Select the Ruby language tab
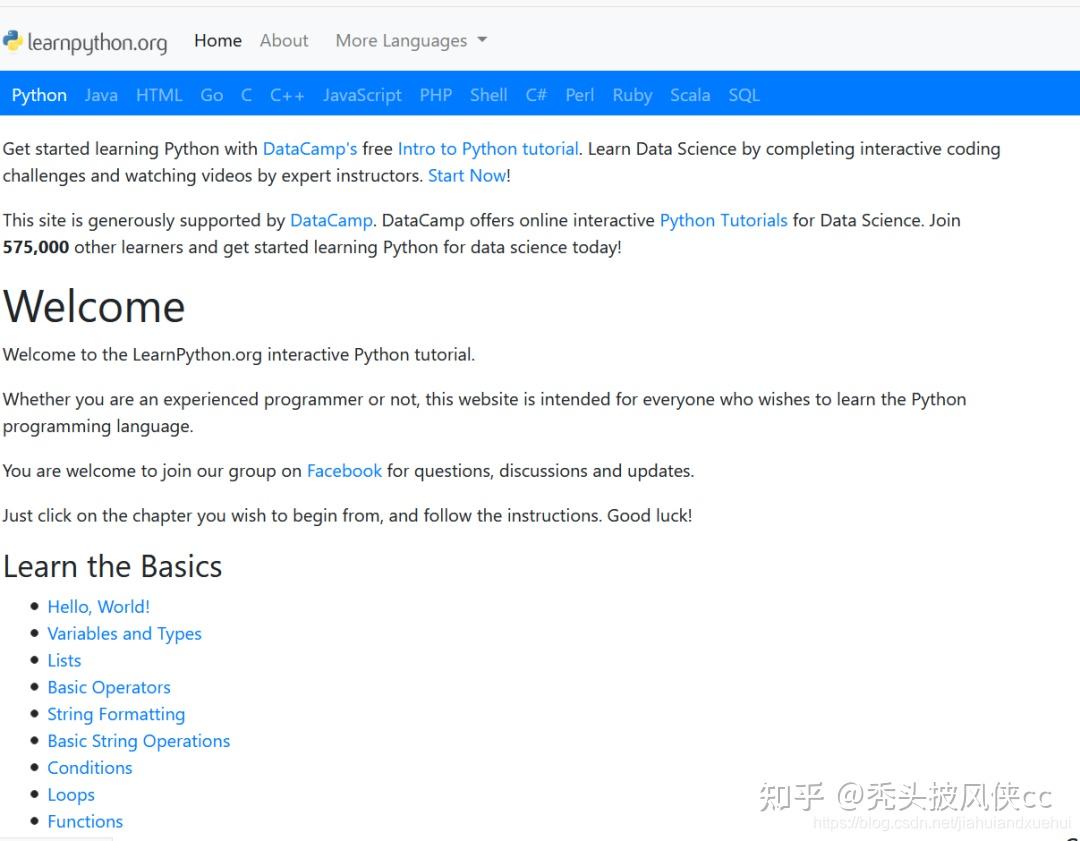This screenshot has height=841, width=1080. (x=632, y=95)
